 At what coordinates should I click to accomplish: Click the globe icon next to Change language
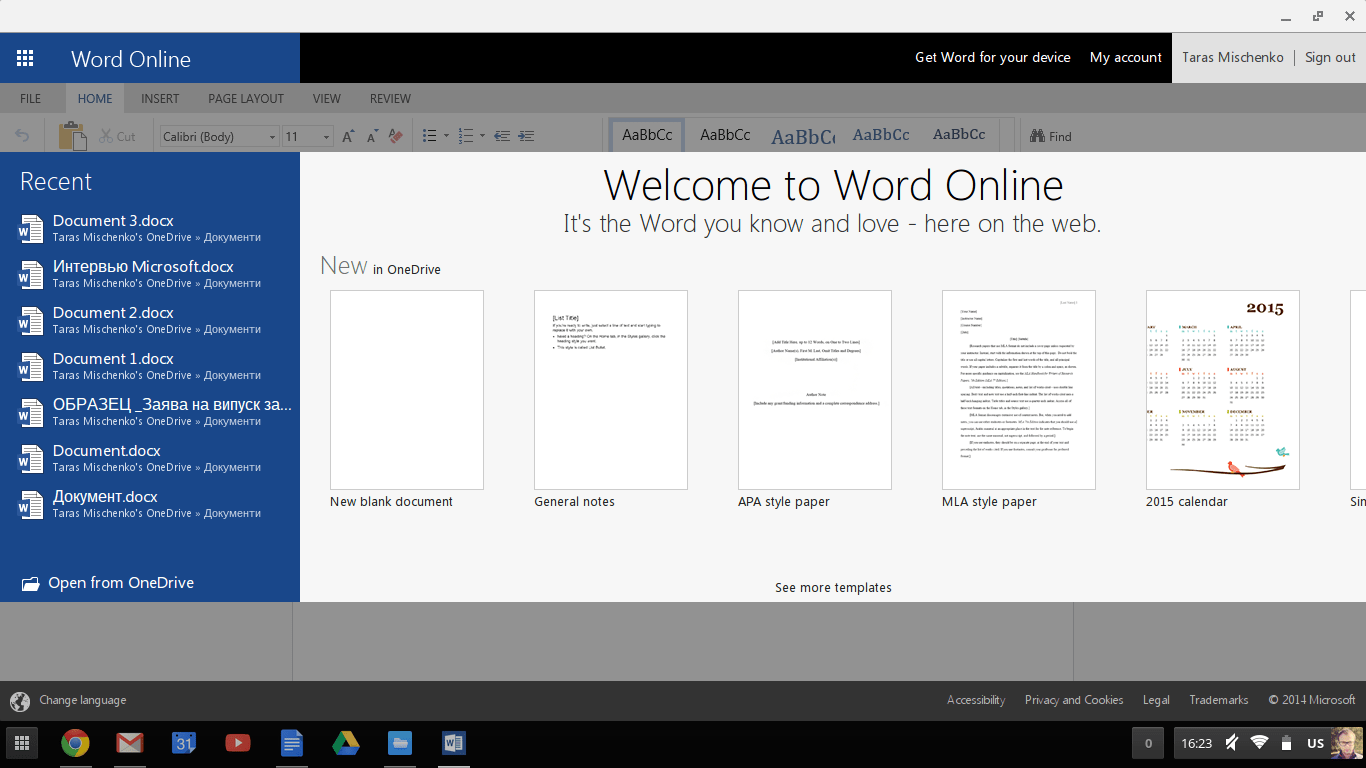pyautogui.click(x=20, y=701)
